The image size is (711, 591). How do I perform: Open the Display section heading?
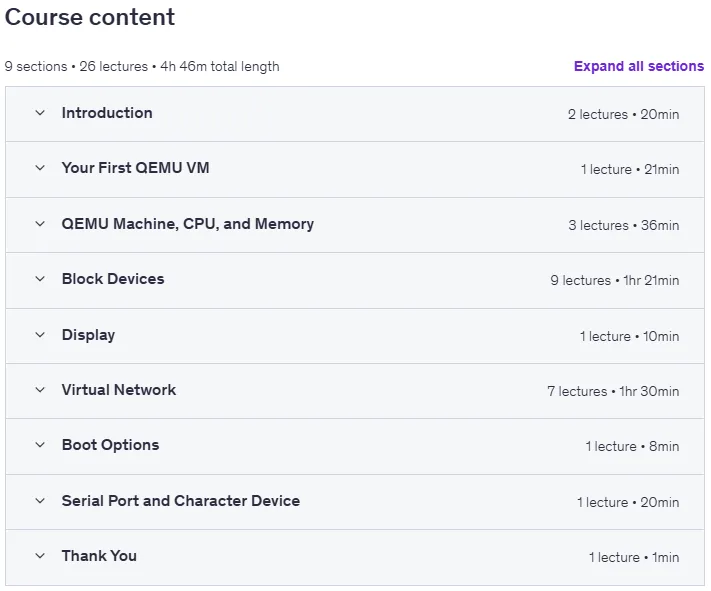[88, 335]
